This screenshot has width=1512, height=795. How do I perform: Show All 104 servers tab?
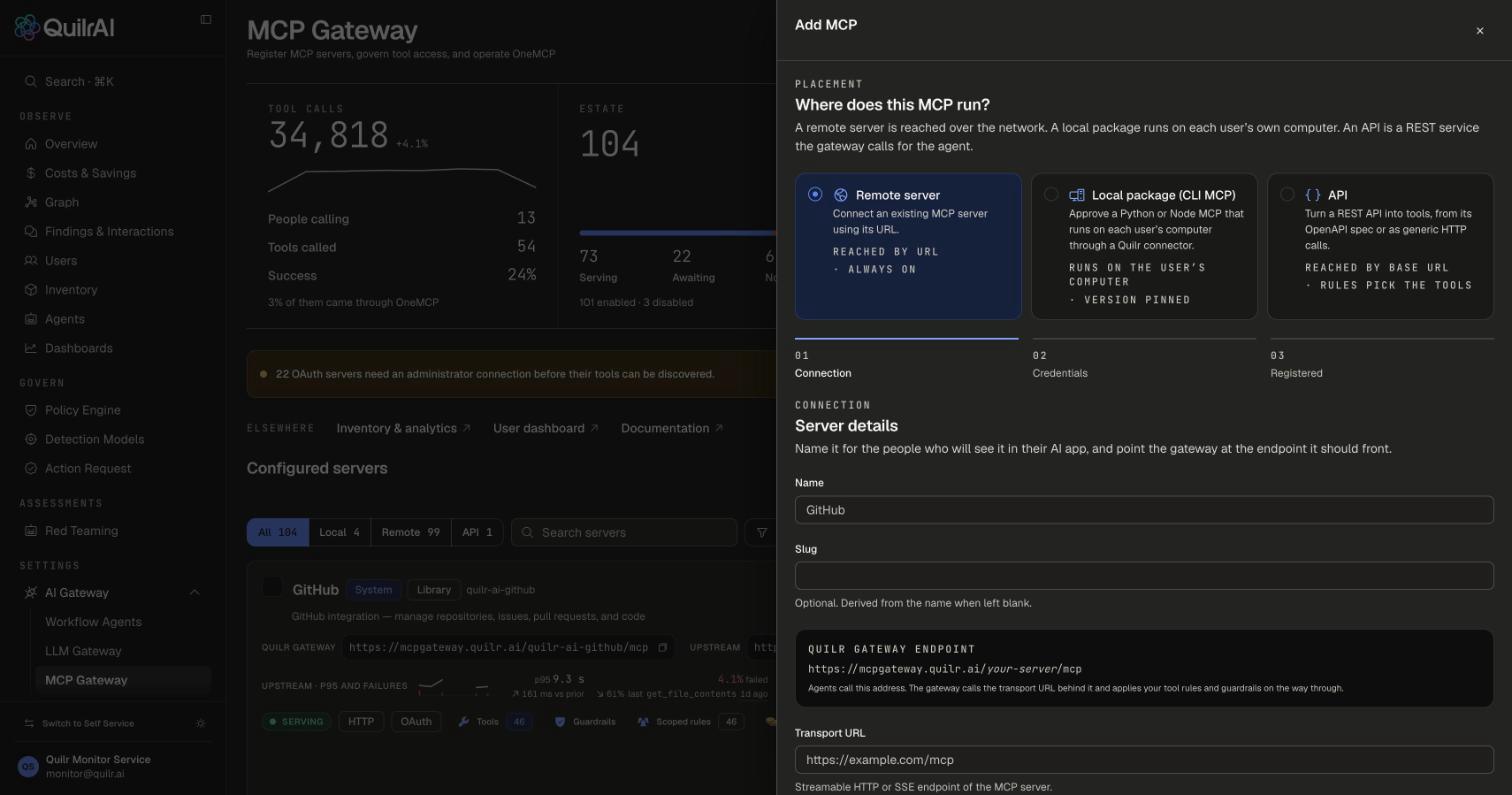278,532
